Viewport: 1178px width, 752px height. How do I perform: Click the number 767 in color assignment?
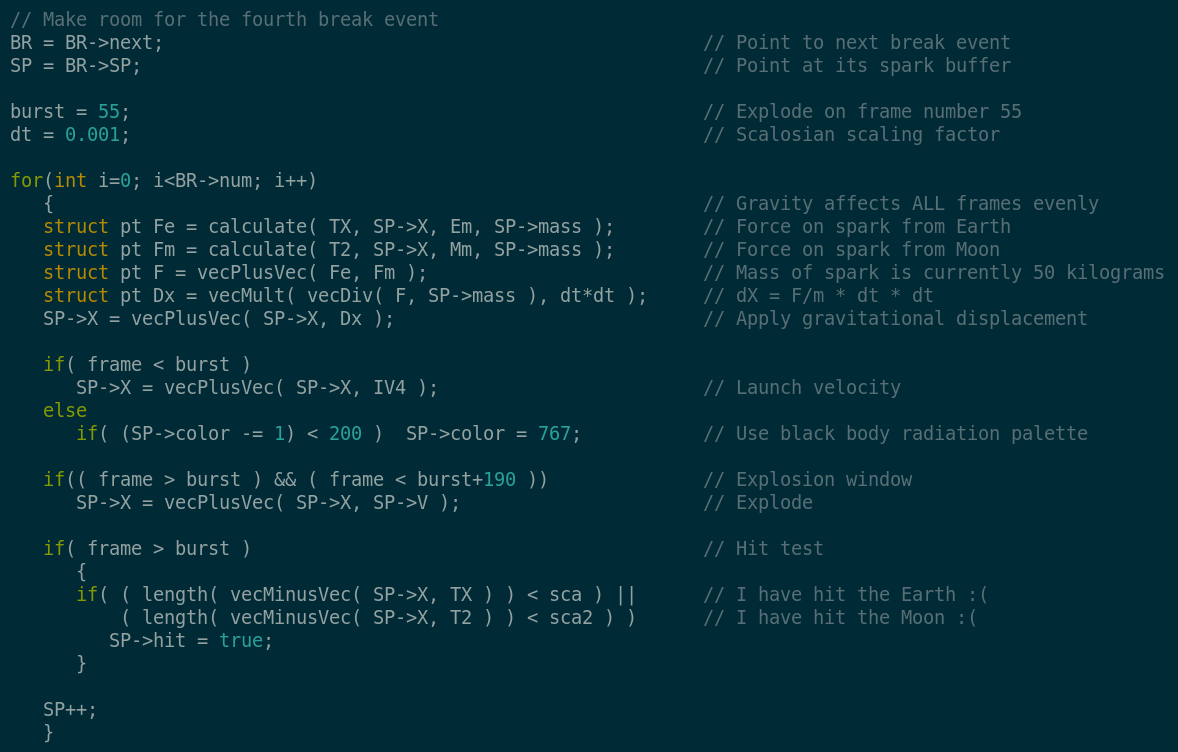[554, 434]
